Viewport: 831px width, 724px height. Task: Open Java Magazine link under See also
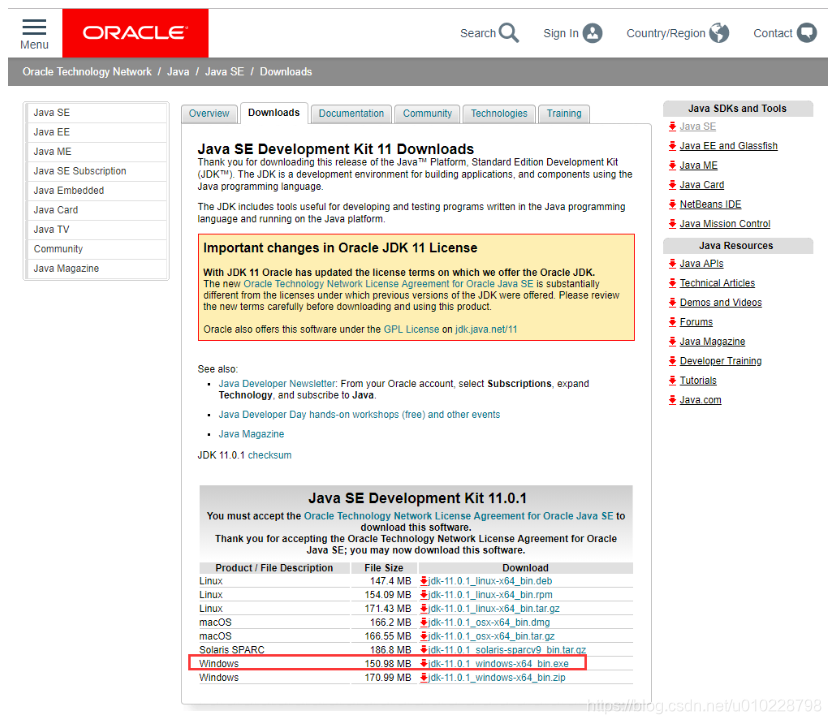(x=251, y=434)
